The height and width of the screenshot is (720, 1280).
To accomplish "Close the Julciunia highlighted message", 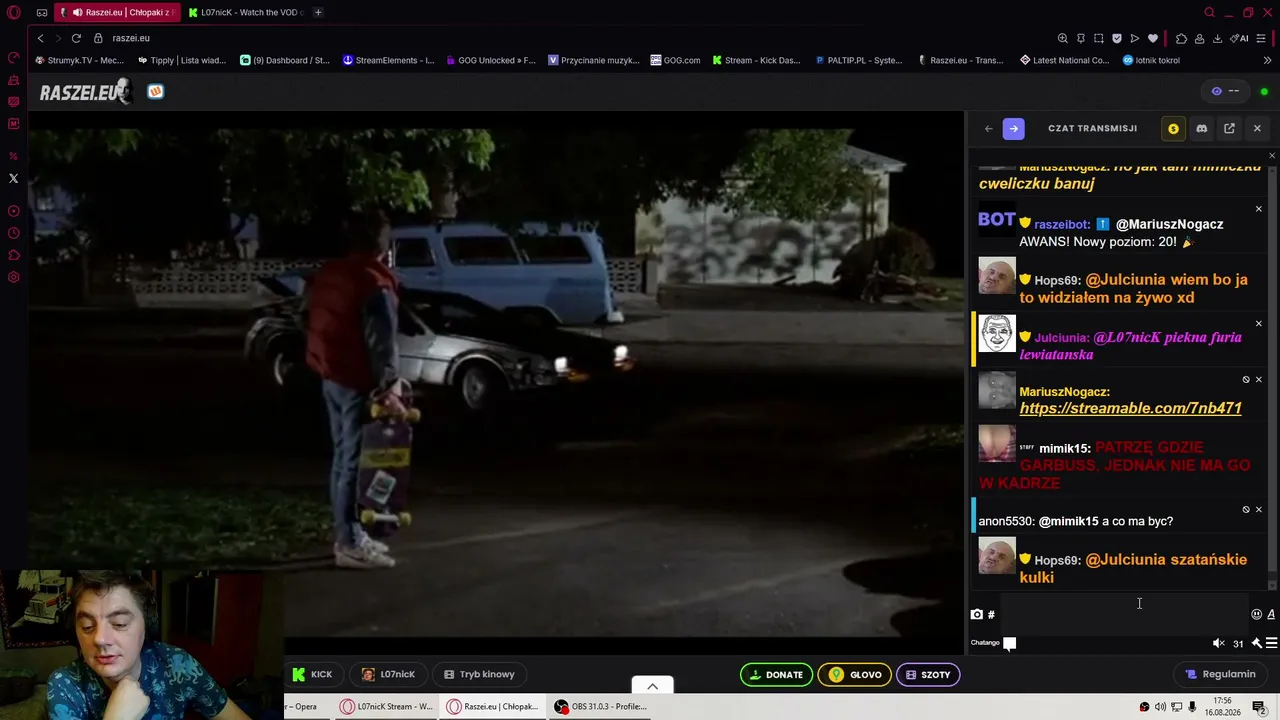I will pyautogui.click(x=1258, y=323).
